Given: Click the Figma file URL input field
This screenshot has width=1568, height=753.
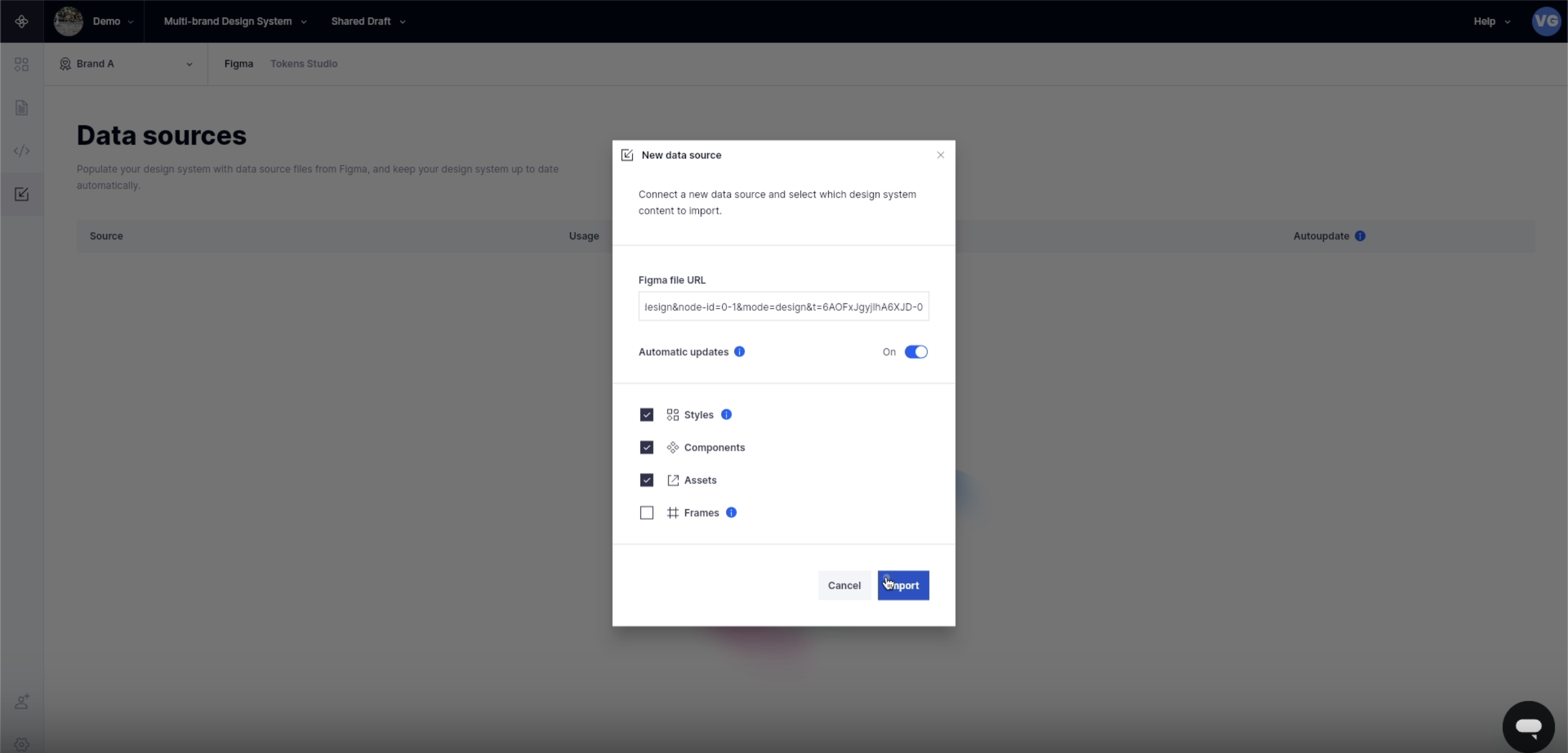Looking at the screenshot, I should pos(783,306).
